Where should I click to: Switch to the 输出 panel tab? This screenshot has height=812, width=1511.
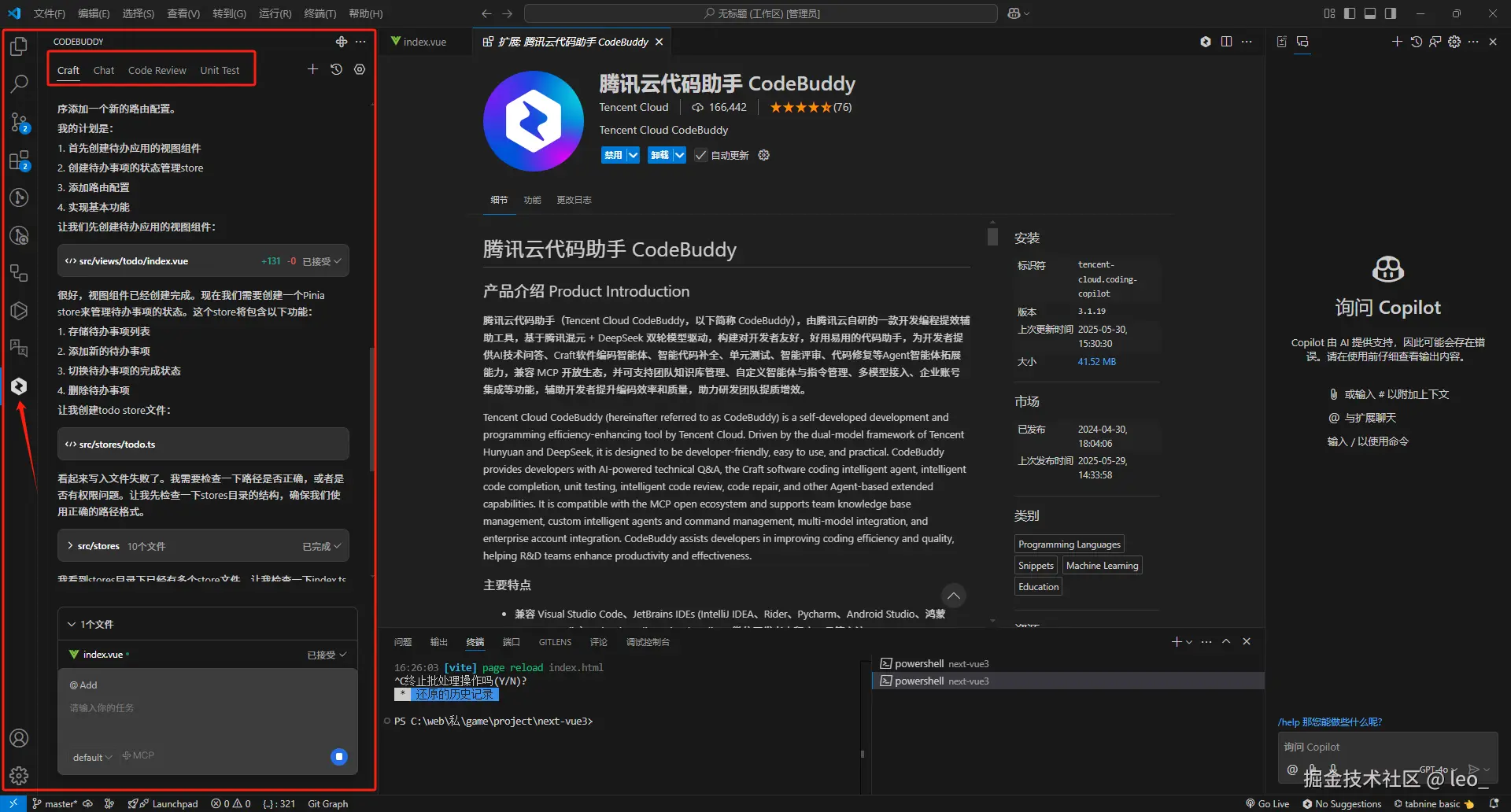tap(438, 642)
